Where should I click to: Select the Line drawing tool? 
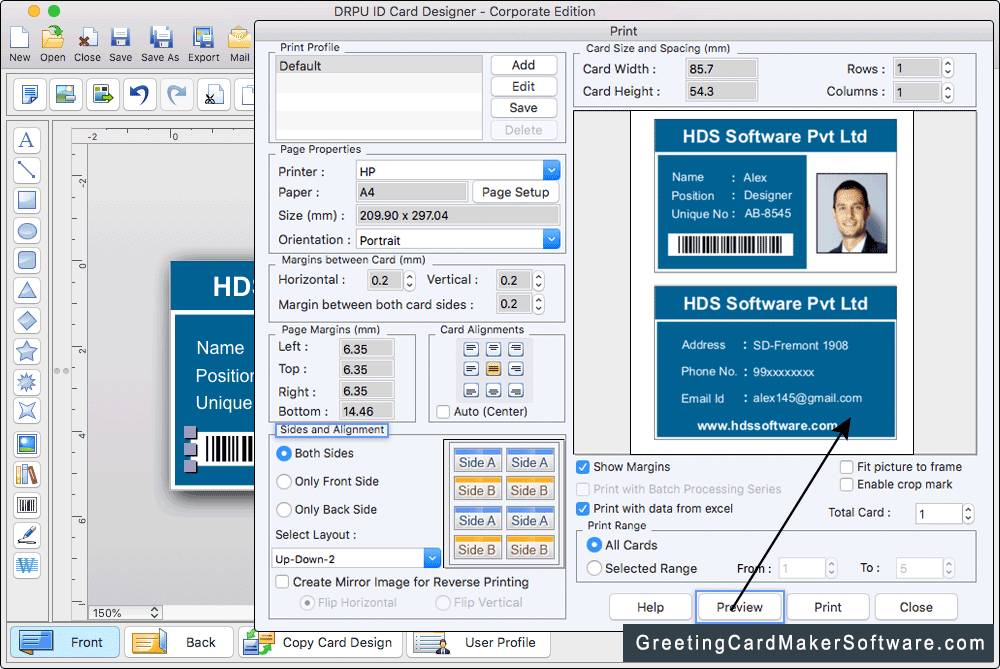pyautogui.click(x=27, y=170)
